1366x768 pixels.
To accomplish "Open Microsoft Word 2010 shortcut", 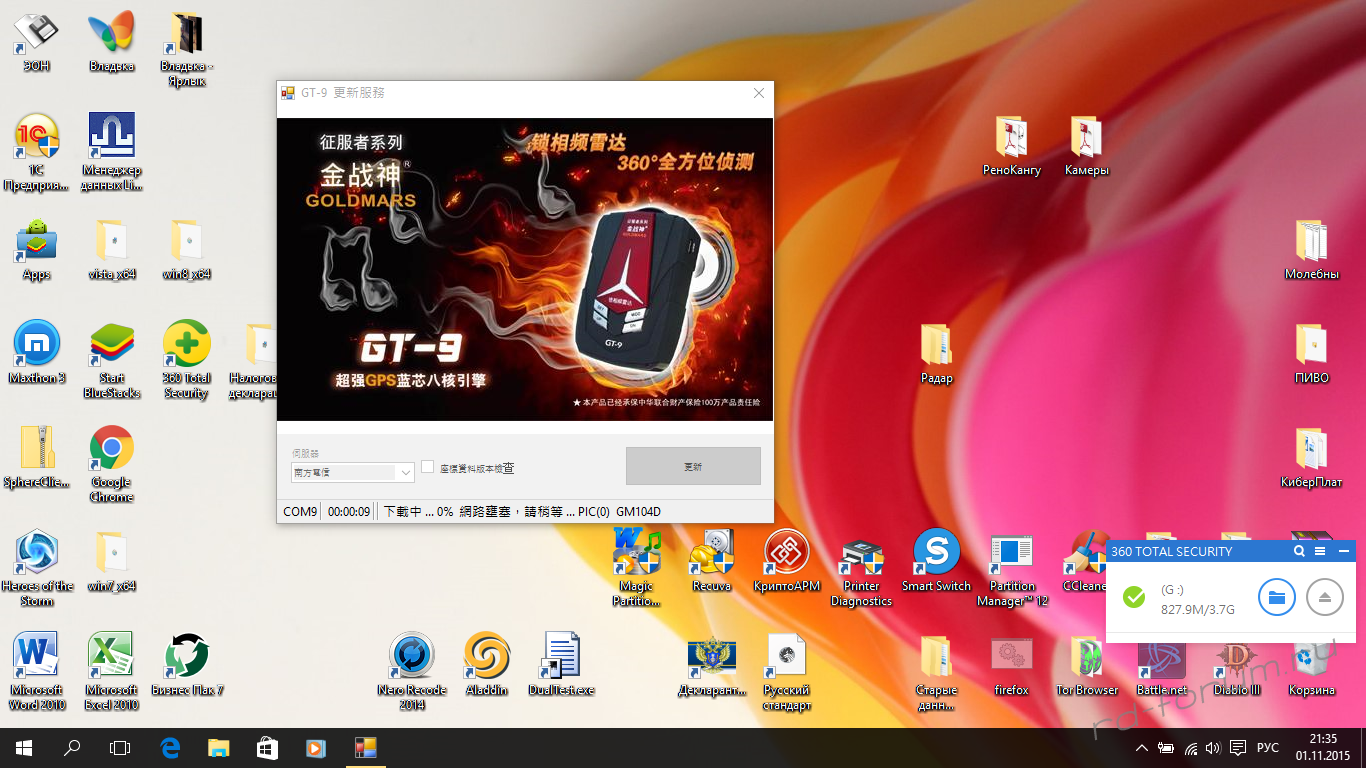I will point(37,657).
